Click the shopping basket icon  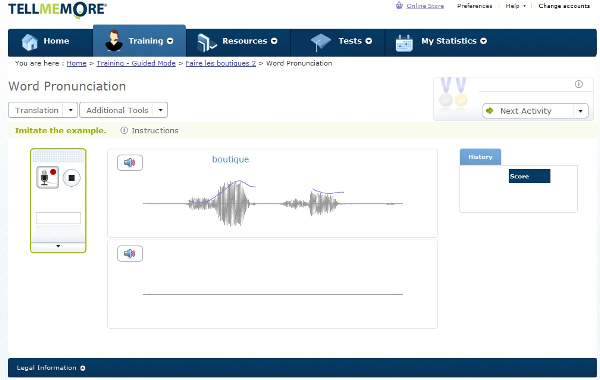point(399,5)
